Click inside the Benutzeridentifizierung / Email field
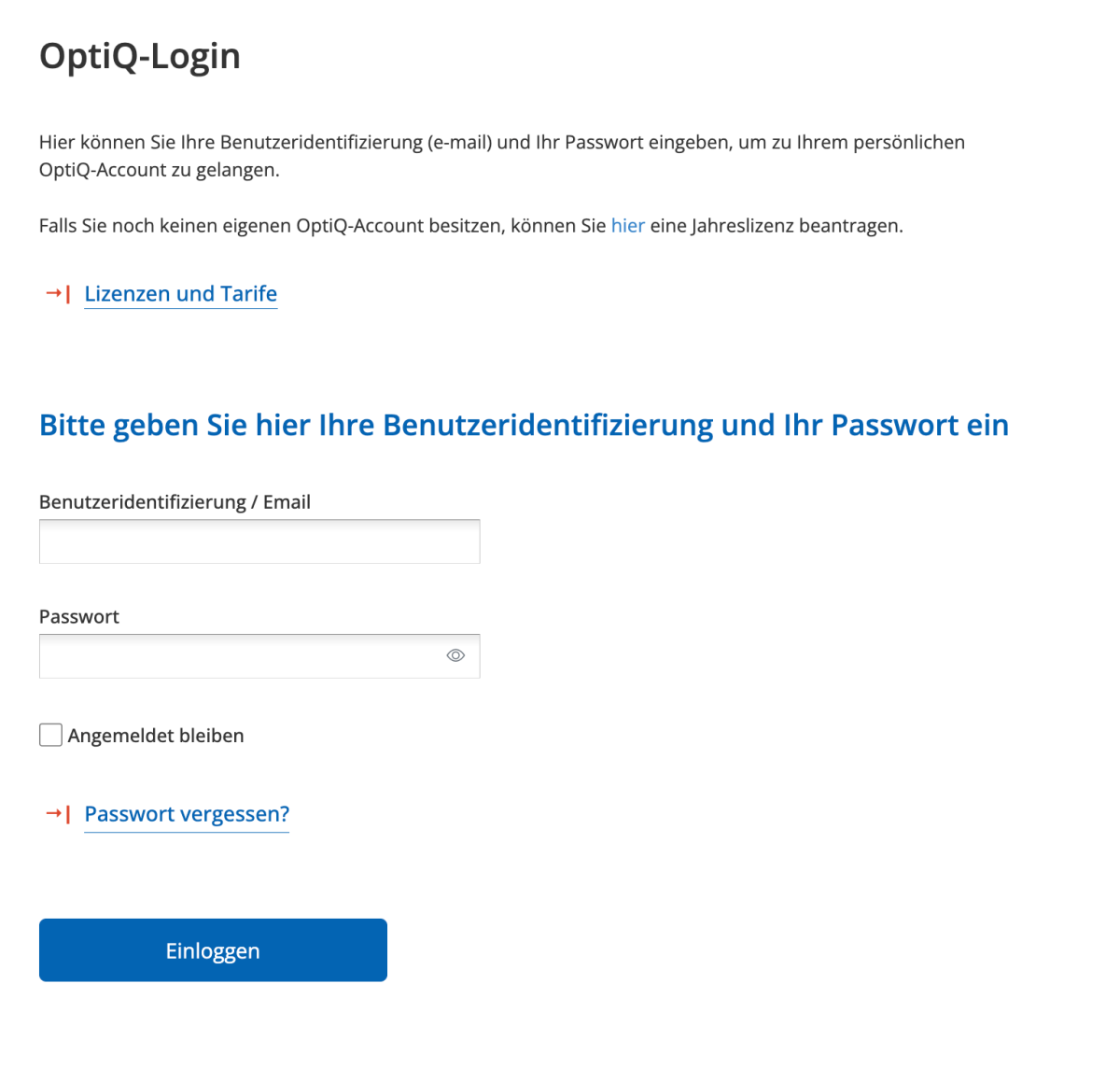The width and height of the screenshot is (1120, 1068). pos(259,541)
